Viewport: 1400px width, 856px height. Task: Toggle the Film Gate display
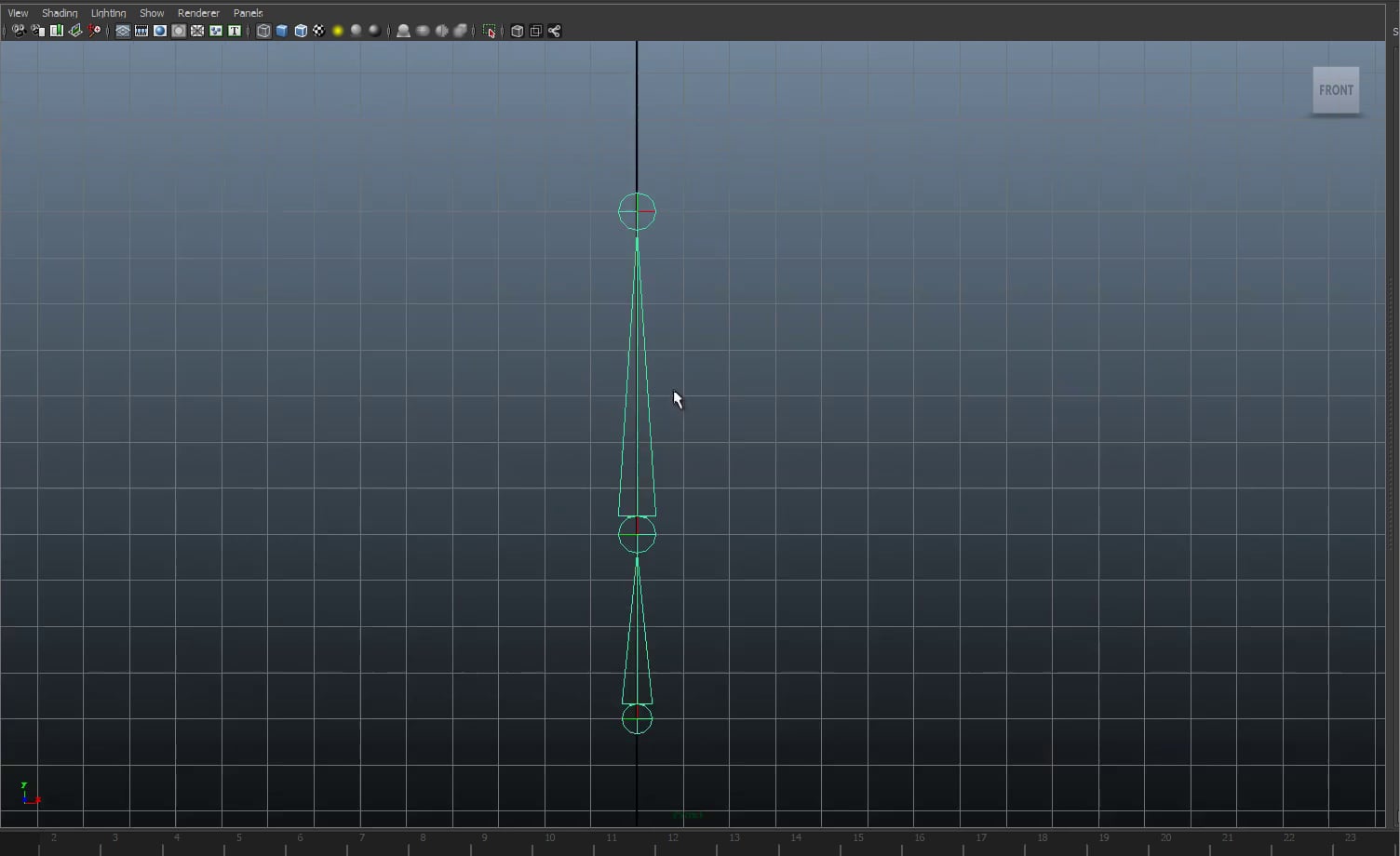(x=141, y=31)
